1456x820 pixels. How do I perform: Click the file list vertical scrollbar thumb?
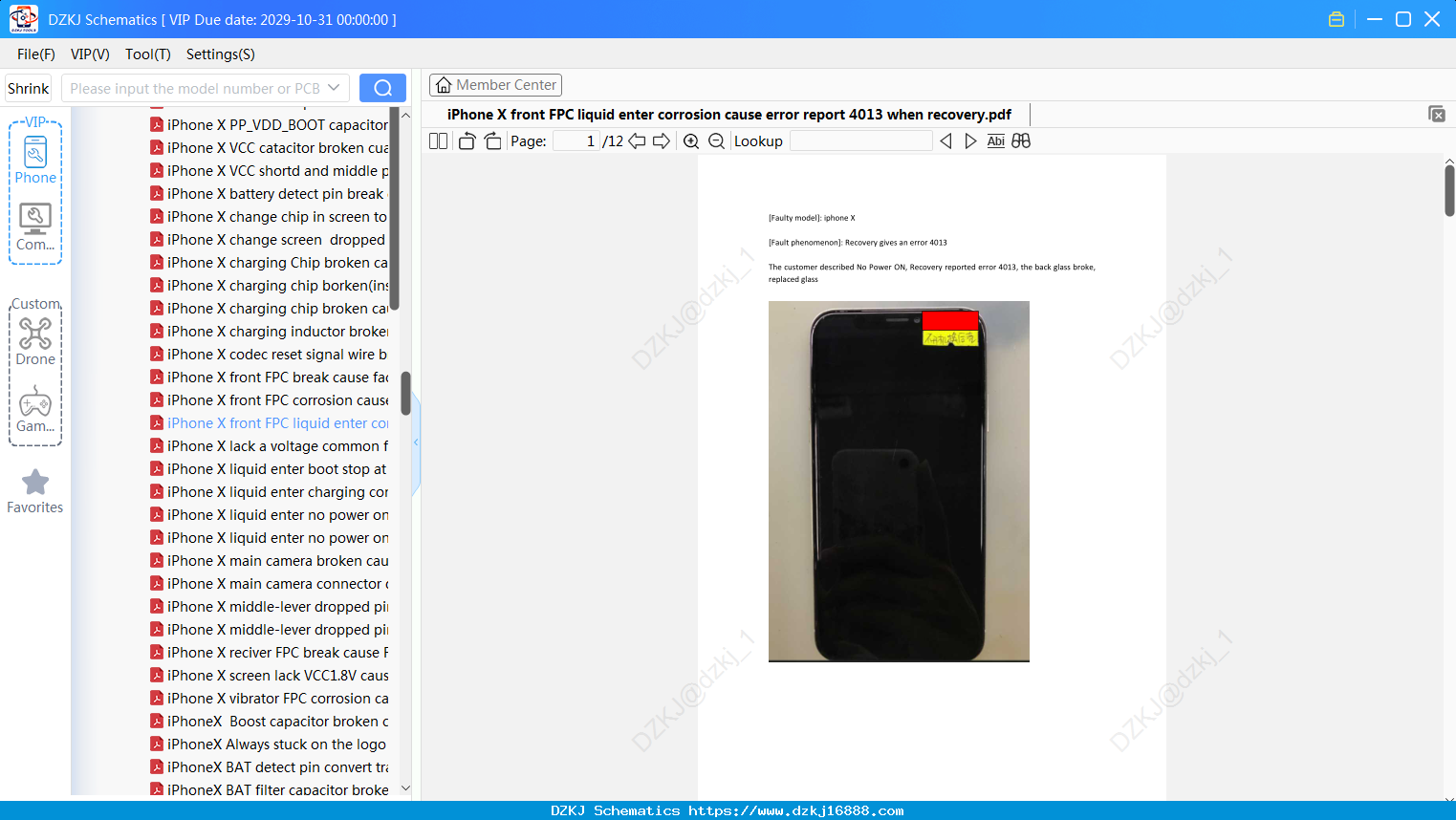pyautogui.click(x=405, y=394)
